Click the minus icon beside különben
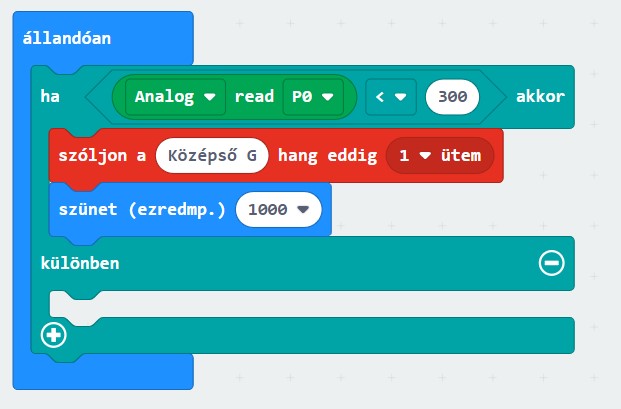Screen dimensions: 621x409 [551, 263]
